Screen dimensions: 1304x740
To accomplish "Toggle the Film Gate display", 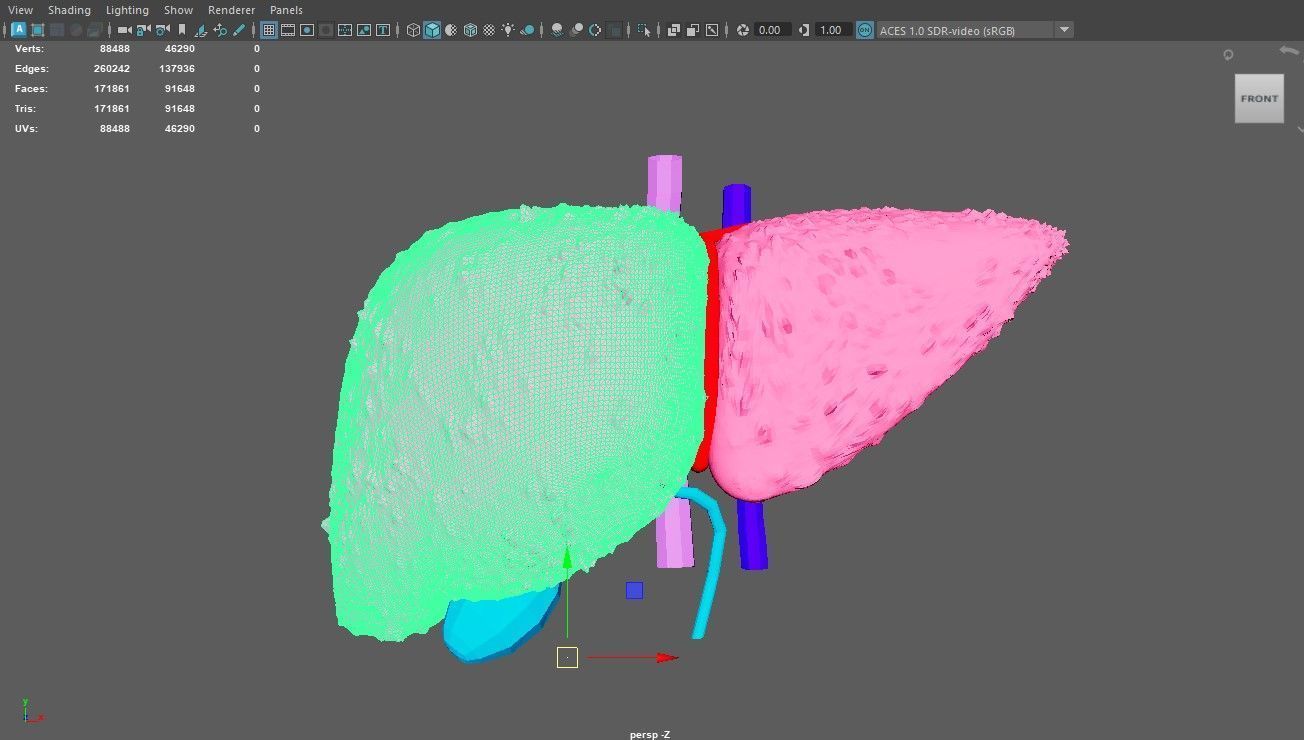I will click(288, 30).
